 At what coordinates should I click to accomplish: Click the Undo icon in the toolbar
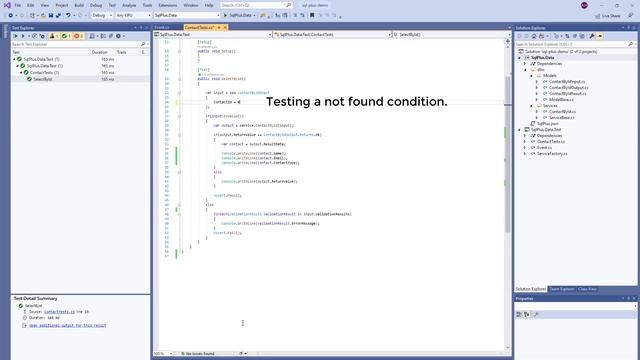(68, 15)
